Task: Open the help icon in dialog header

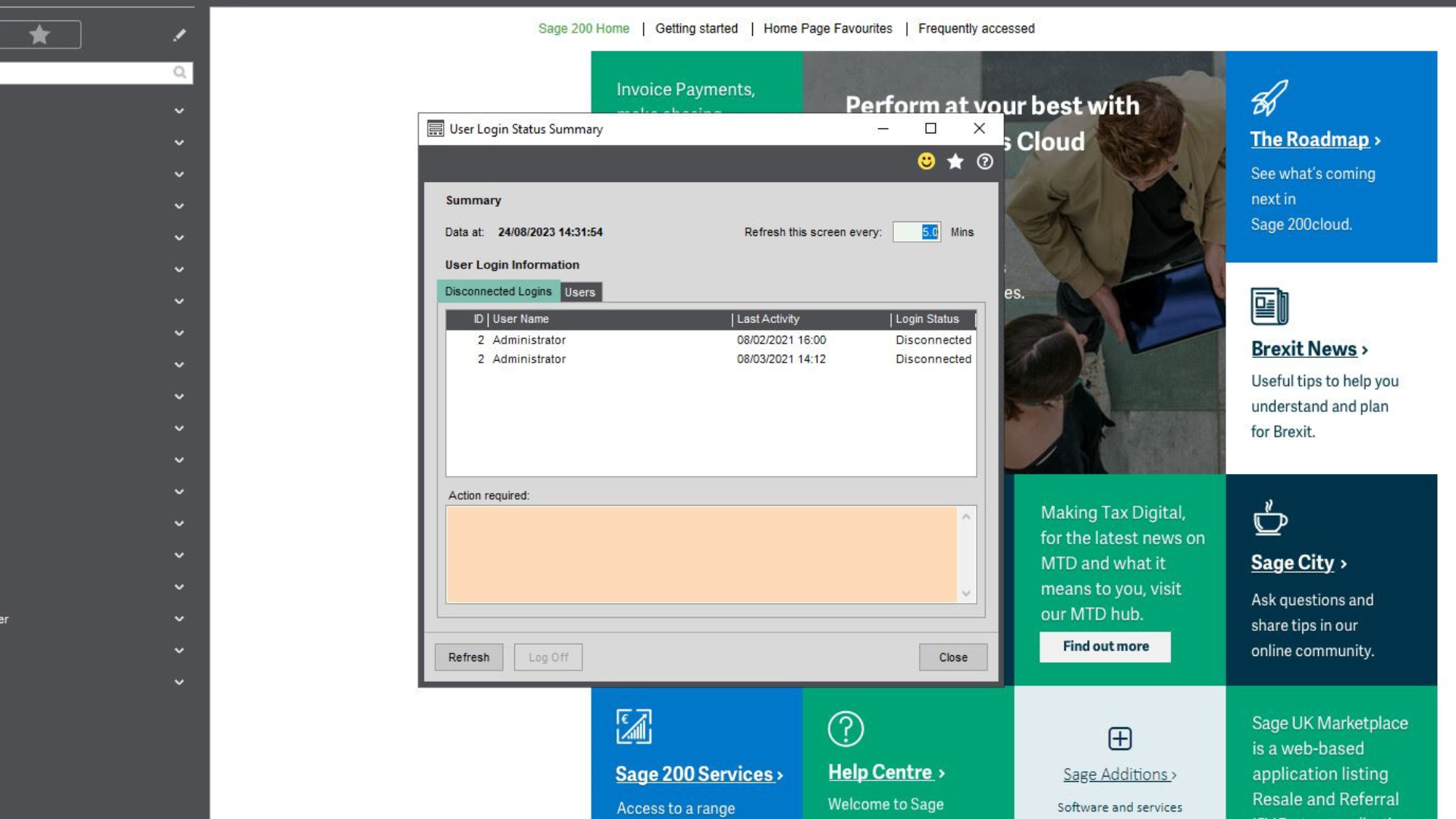Action: (985, 161)
